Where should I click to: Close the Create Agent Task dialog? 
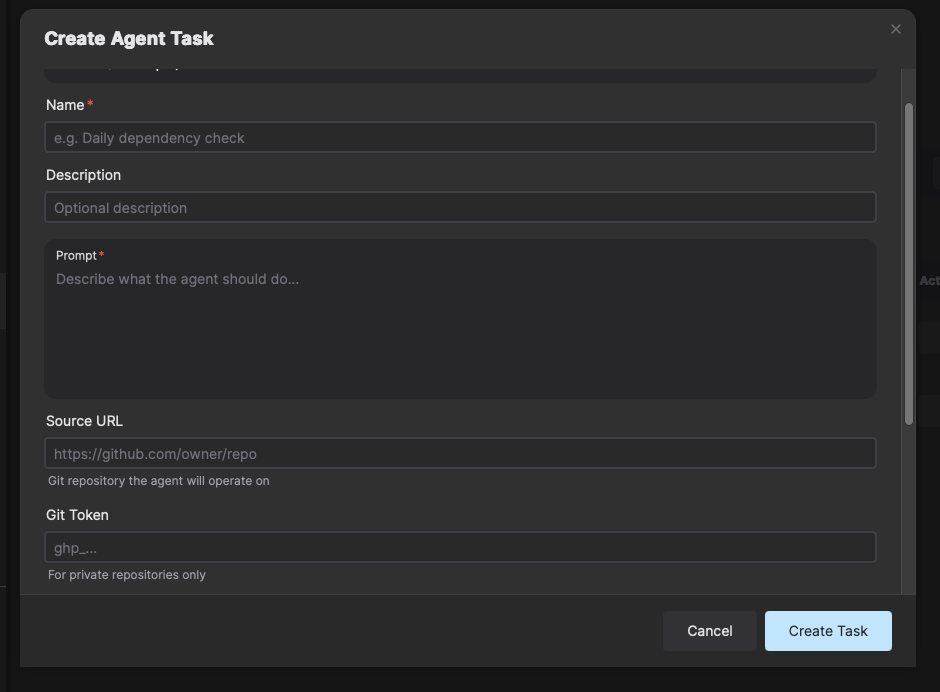896,29
